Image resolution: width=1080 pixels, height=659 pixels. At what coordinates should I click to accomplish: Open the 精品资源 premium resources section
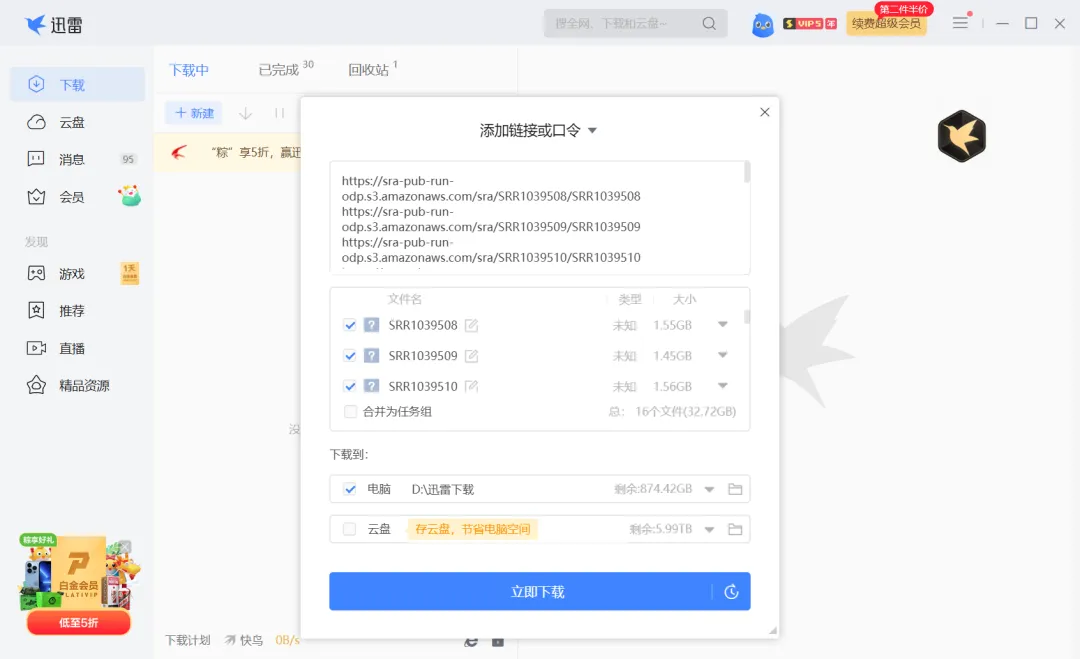click(x=77, y=386)
